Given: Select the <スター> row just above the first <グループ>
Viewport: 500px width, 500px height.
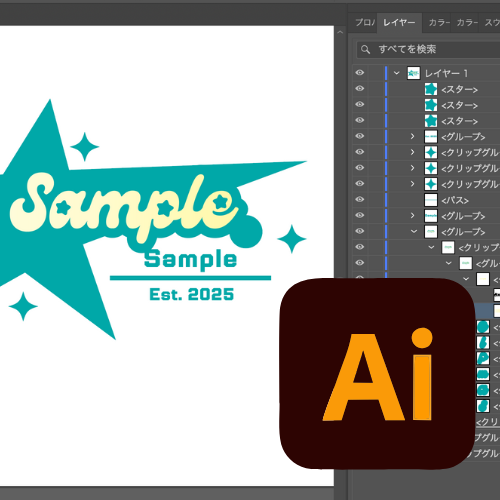Looking at the screenshot, I should (x=459, y=121).
